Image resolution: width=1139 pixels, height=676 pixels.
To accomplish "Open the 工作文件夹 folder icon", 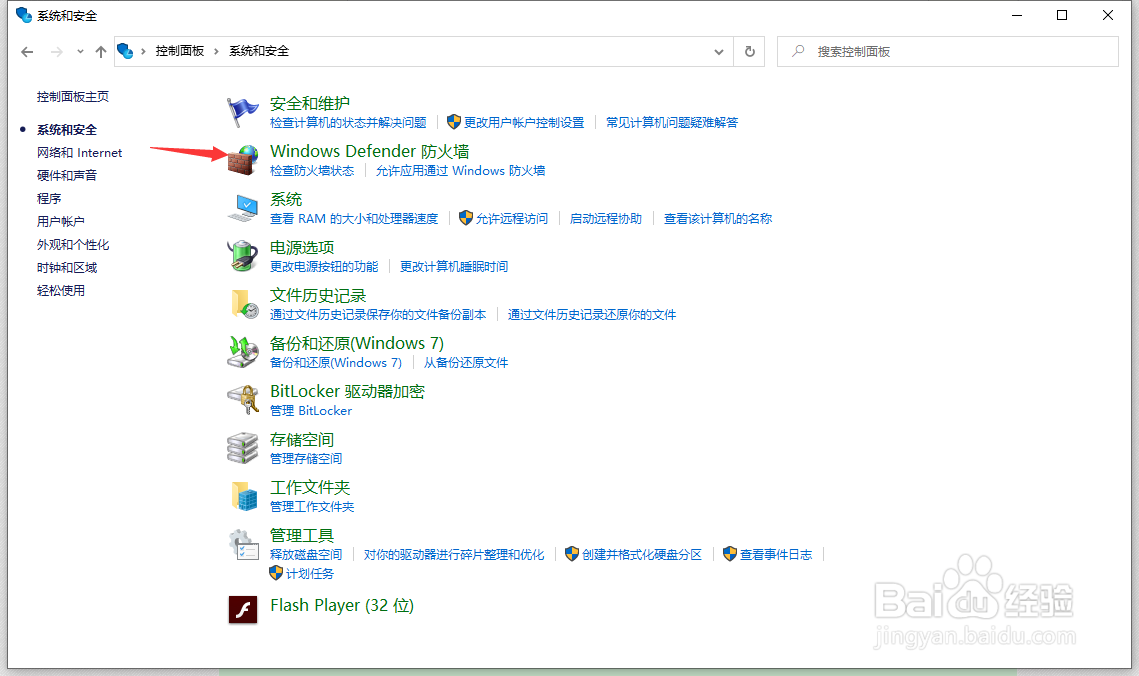I will (244, 496).
